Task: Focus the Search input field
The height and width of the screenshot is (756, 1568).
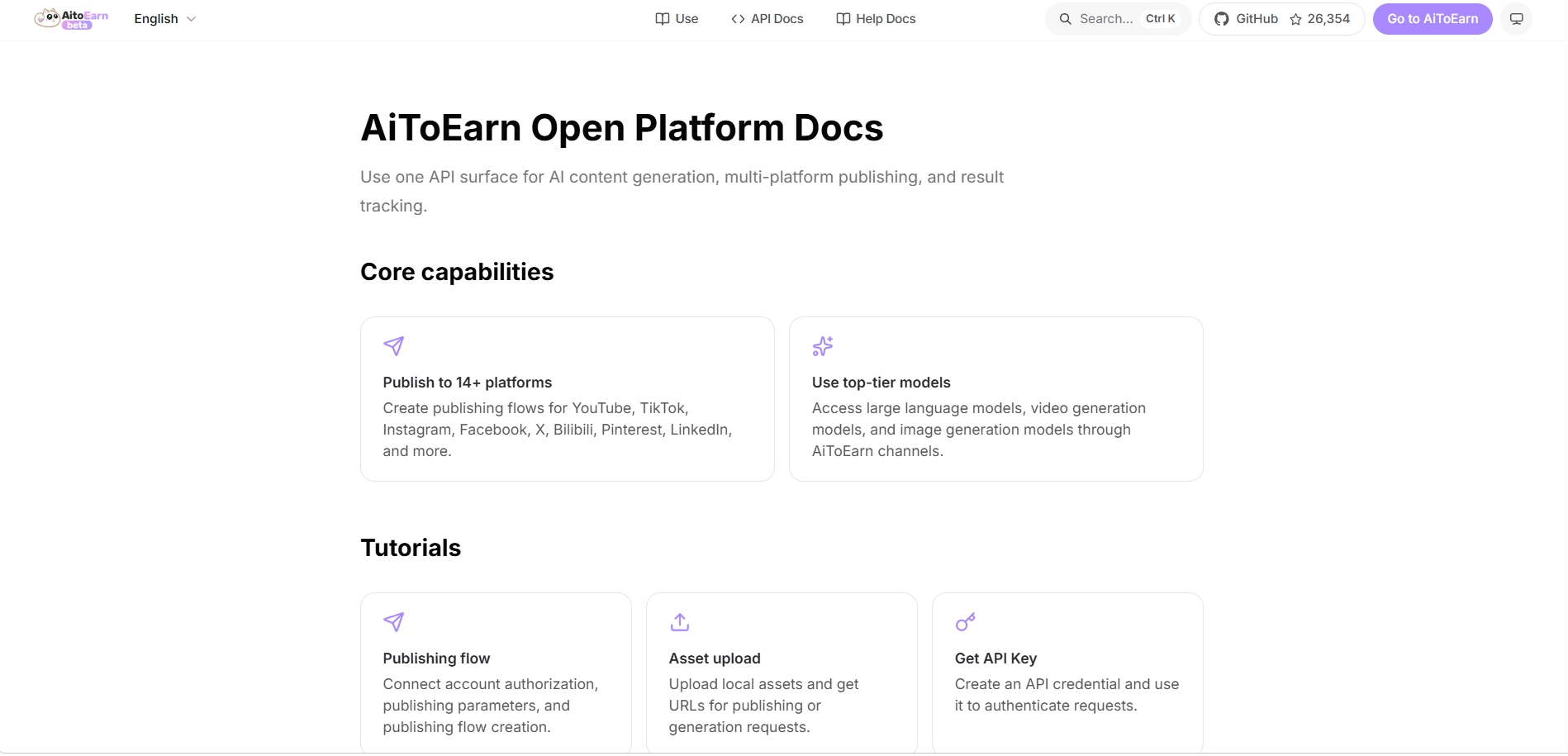Action: pos(1119,19)
